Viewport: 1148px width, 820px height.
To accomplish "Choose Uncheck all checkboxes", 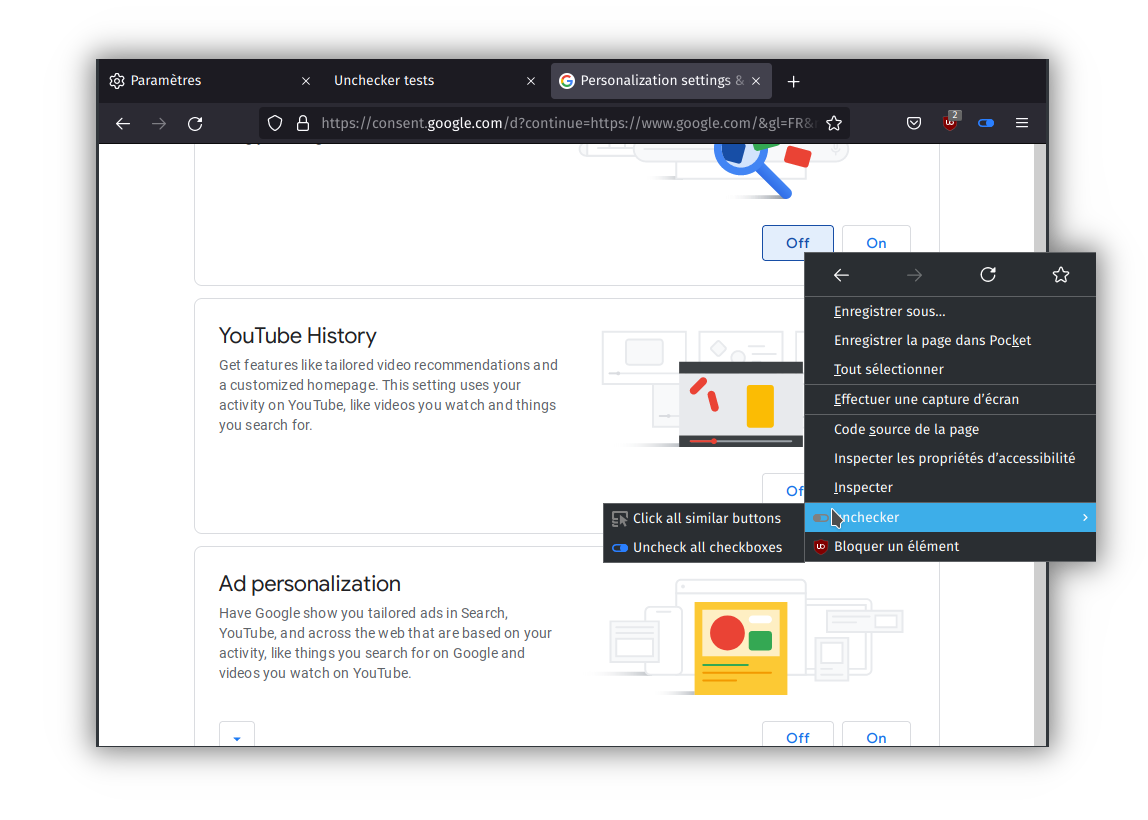I will coord(704,548).
